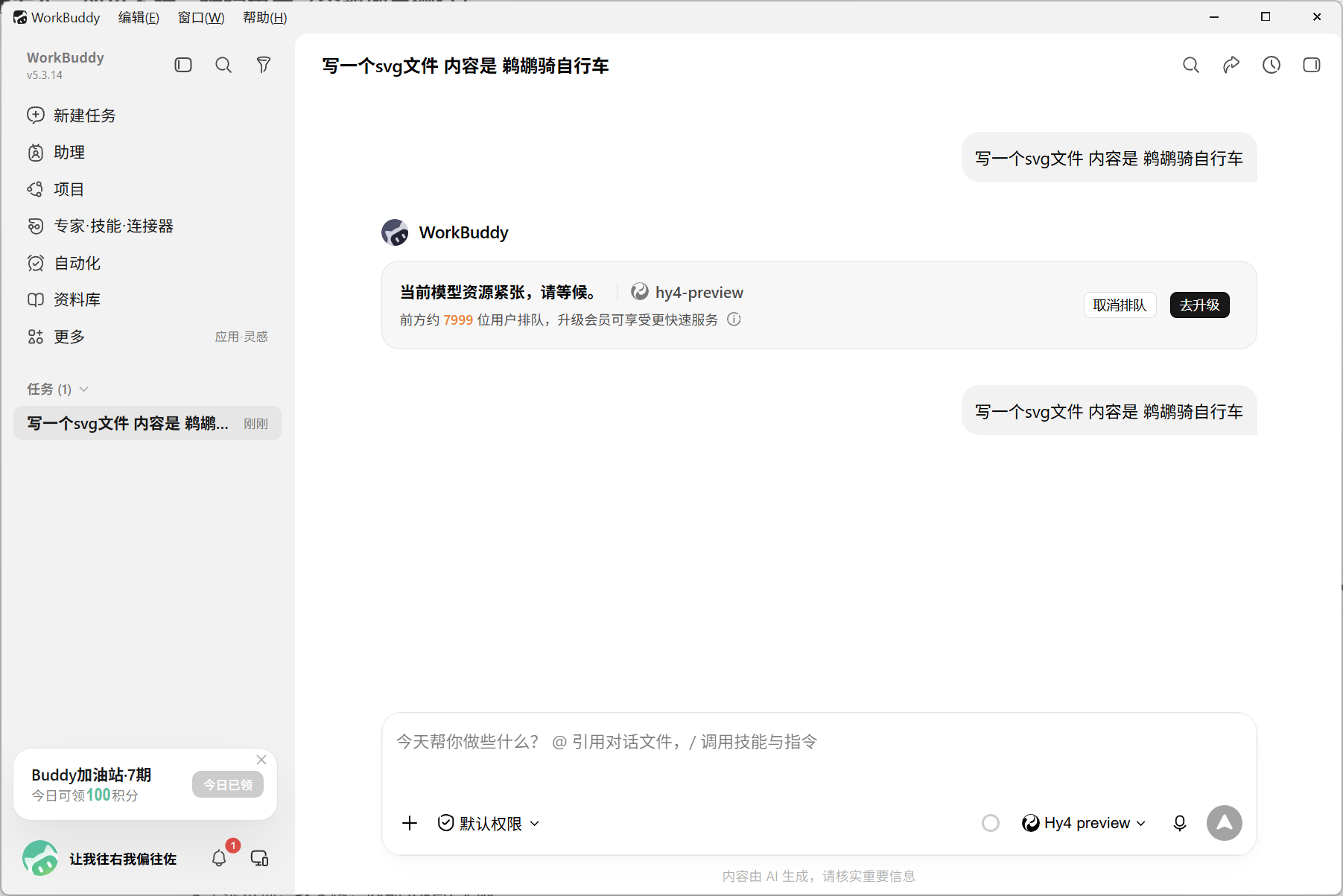1343x896 pixels.
Task: Click 取消排队 to cancel queue
Action: click(x=1120, y=305)
